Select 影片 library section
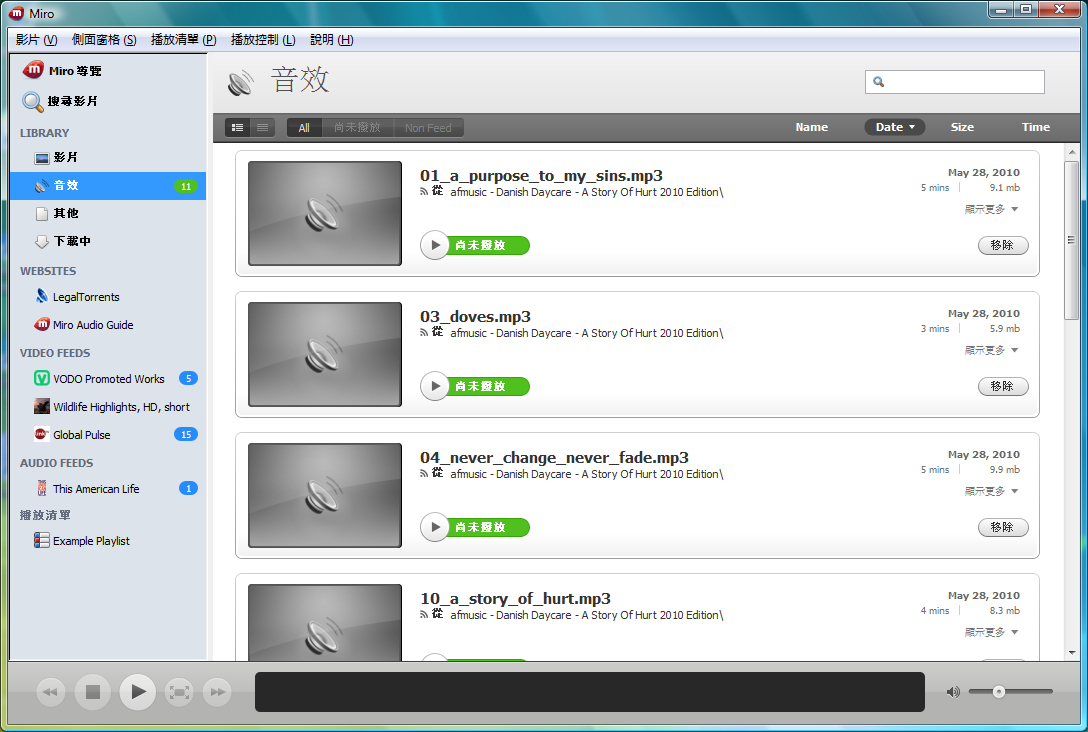The width and height of the screenshot is (1088, 732). pos(108,158)
